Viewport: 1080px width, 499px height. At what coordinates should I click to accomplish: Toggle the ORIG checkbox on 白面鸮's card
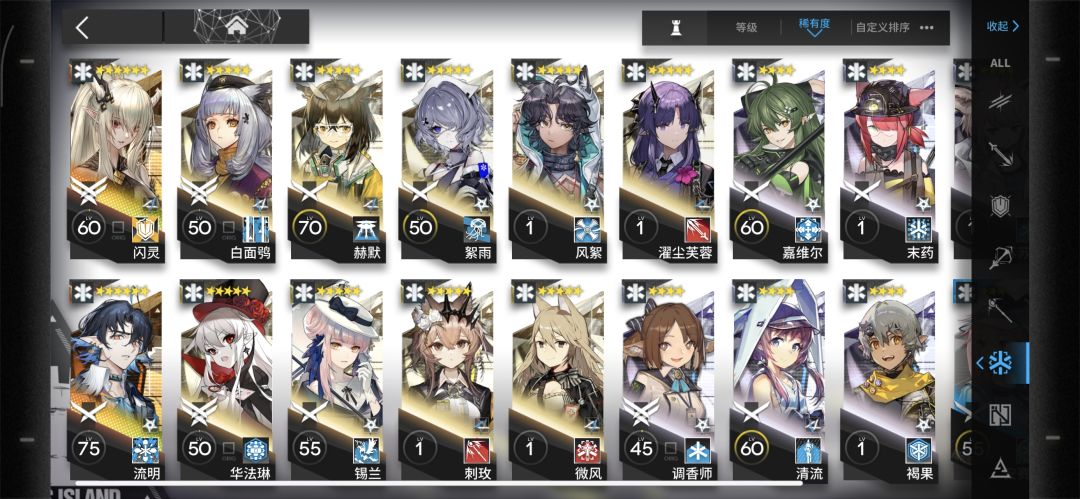click(229, 227)
